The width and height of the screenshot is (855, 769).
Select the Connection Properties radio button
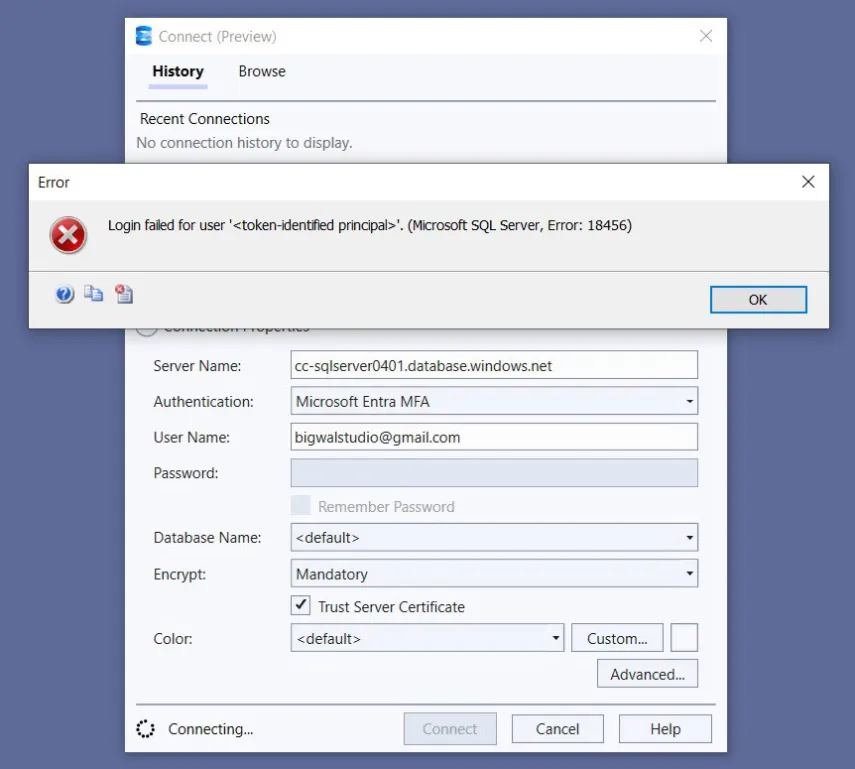(x=145, y=326)
